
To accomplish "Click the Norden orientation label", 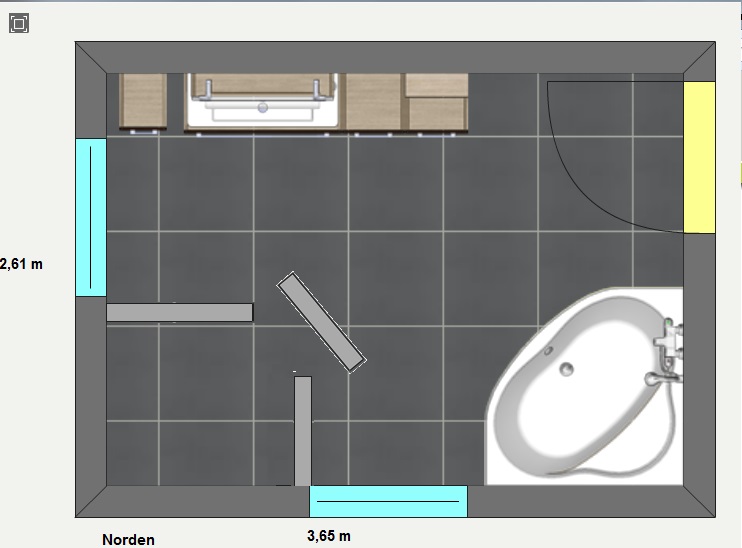I will 128,540.
